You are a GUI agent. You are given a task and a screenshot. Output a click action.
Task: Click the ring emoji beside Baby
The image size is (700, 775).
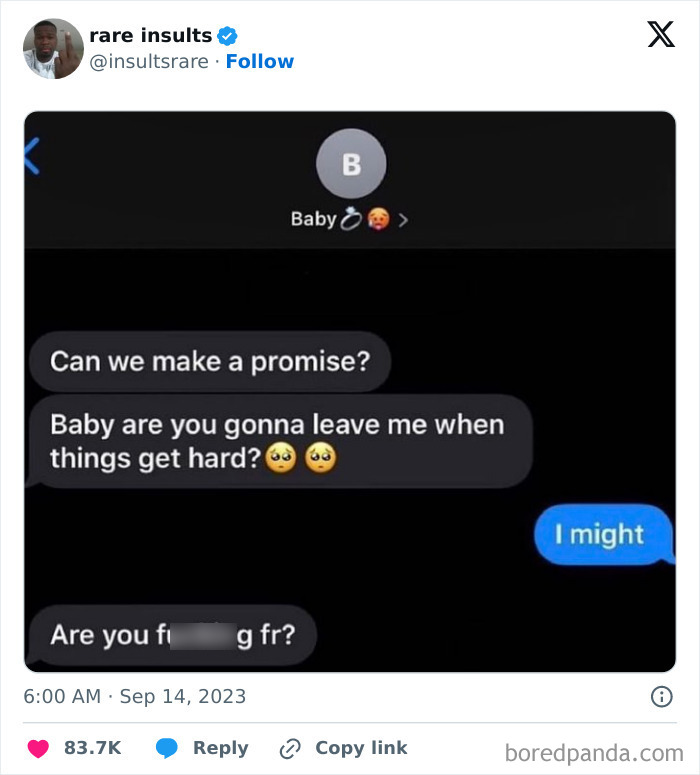coord(351,219)
